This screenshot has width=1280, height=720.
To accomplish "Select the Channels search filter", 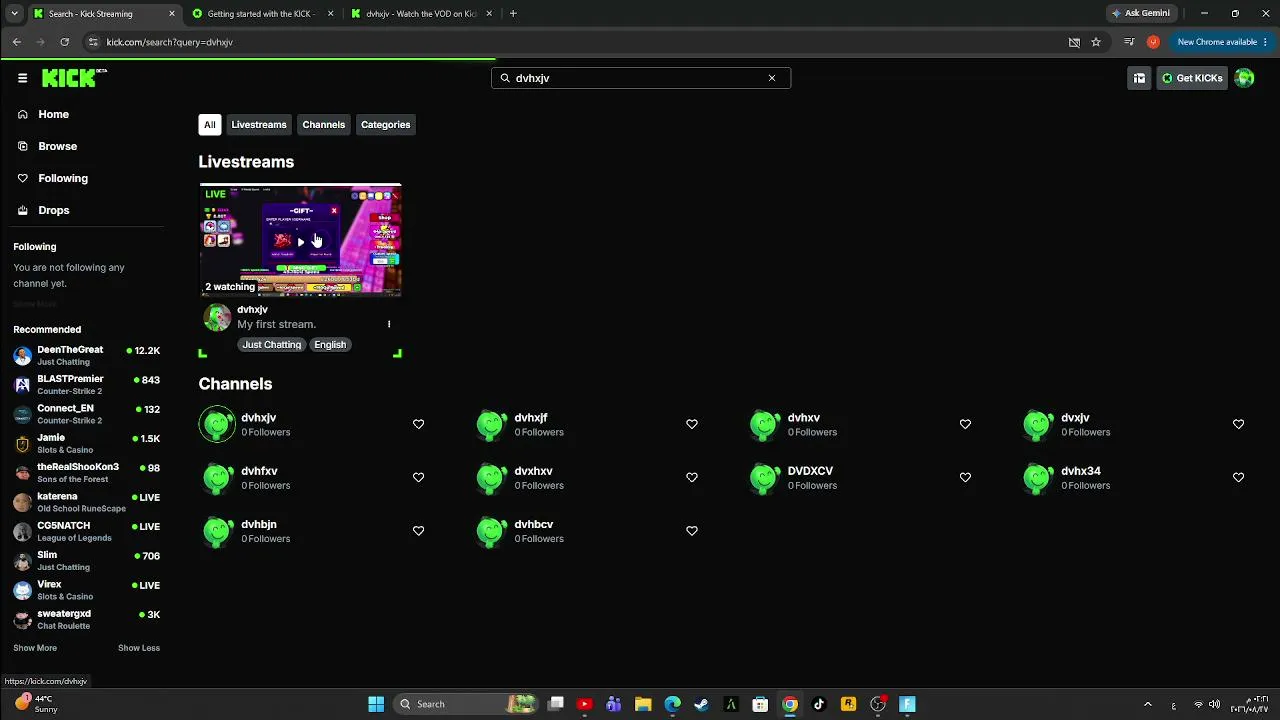I will pos(324,125).
